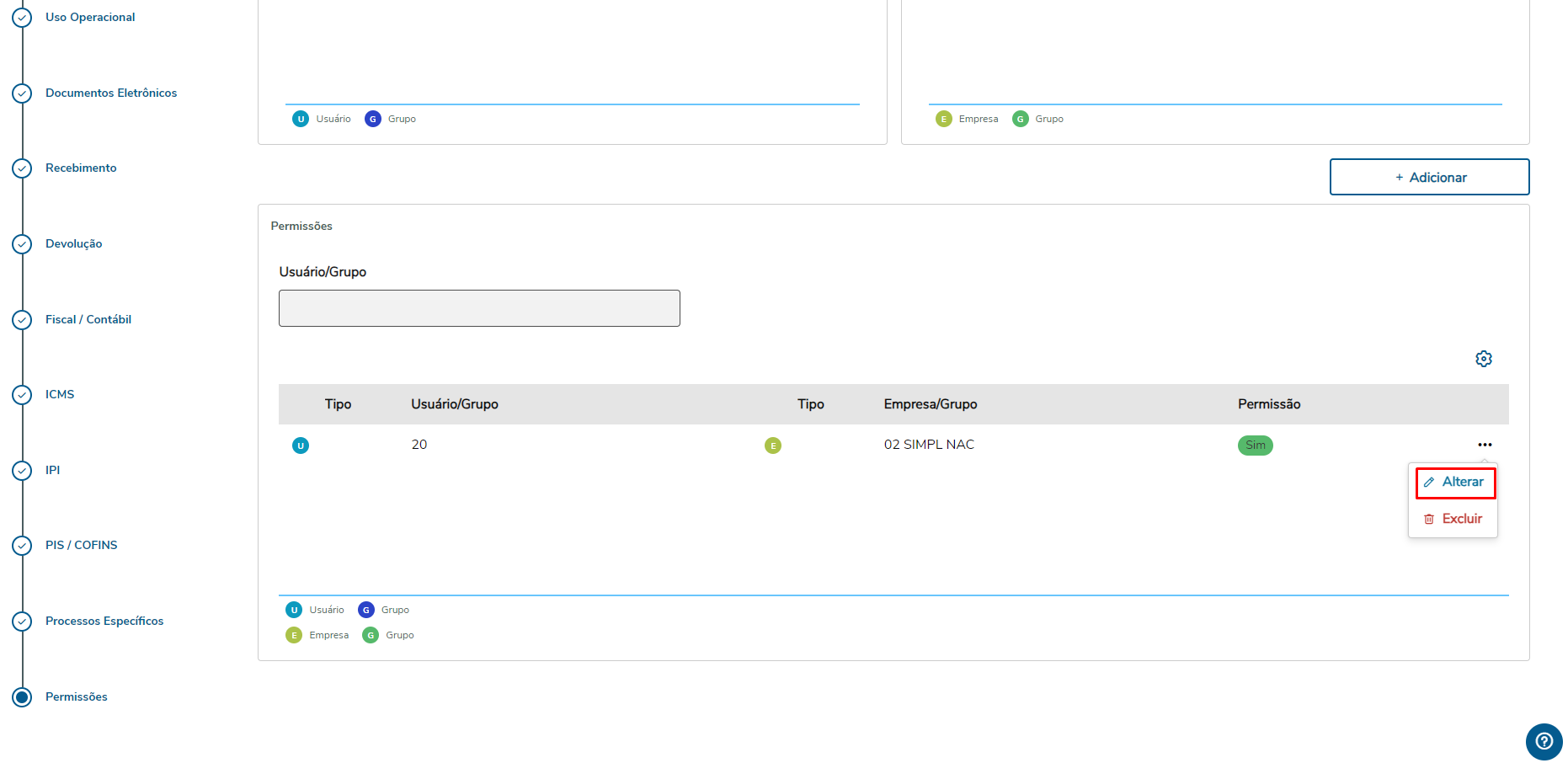Click the user type U icon in row
Image resolution: width=1568 pixels, height=763 pixels.
click(301, 446)
